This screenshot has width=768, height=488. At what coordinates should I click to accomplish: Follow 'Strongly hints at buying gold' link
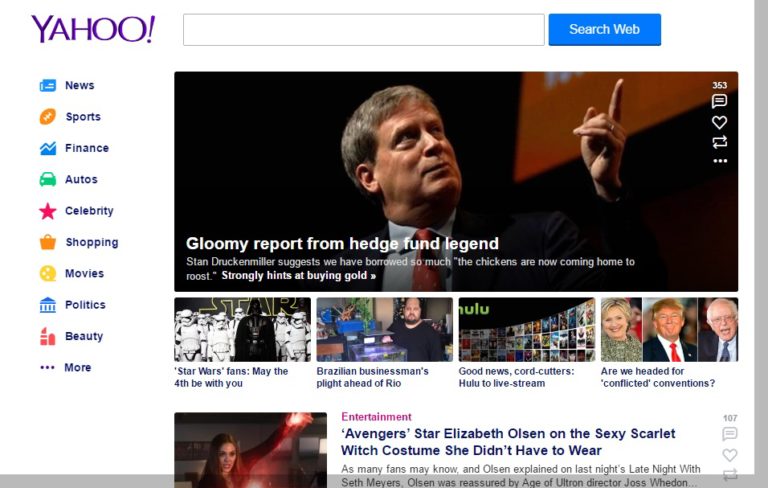(298, 275)
